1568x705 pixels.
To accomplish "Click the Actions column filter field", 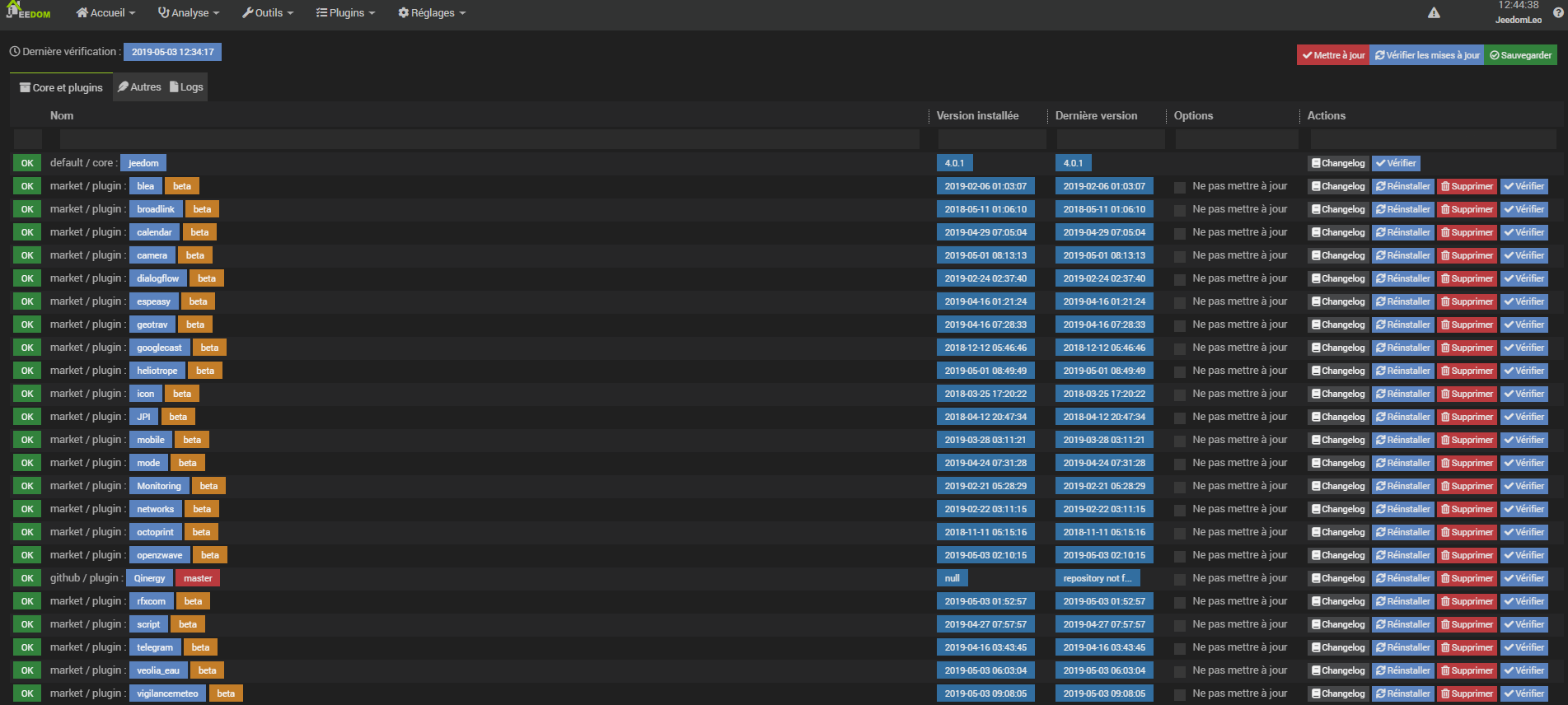I will pyautogui.click(x=1433, y=139).
